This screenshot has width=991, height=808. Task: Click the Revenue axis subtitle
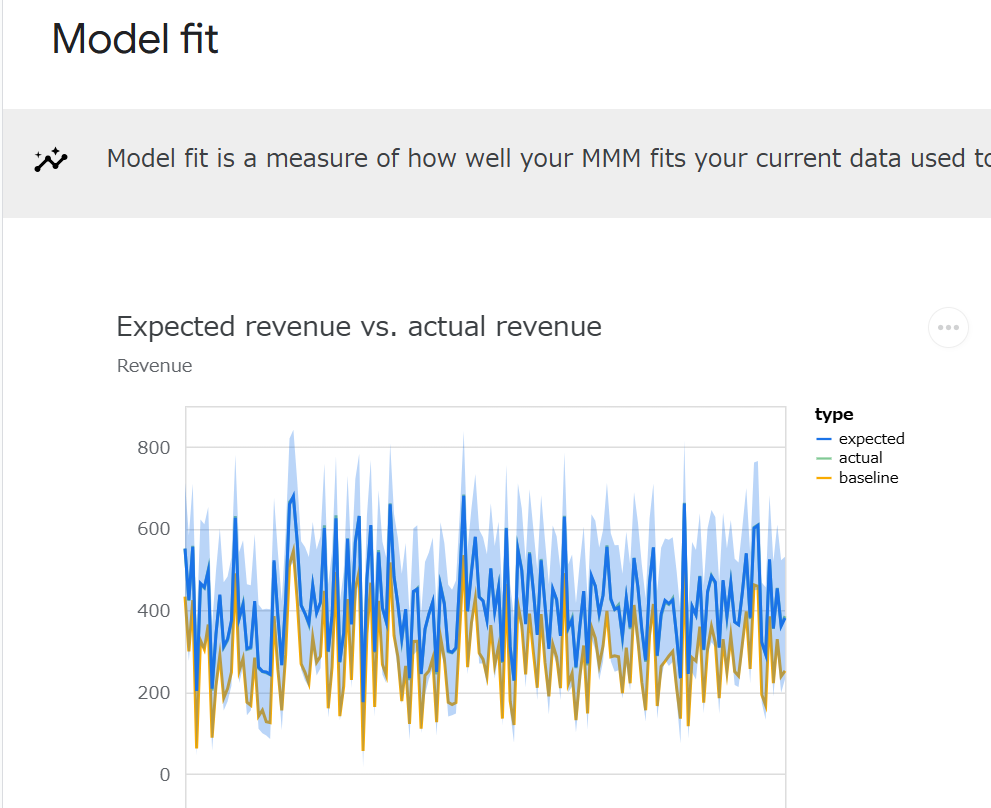pos(154,365)
